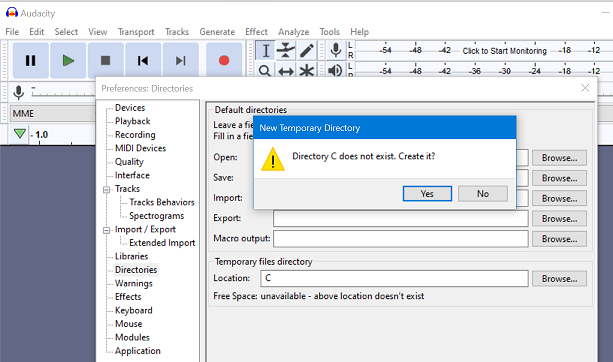Screen dimensions: 613x362
Task: Click the Pause transport button
Action: coord(30,61)
